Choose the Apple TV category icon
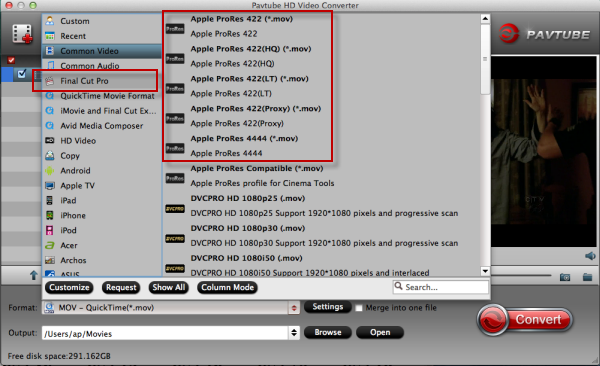This screenshot has height=366, width=600. pyautogui.click(x=50, y=186)
